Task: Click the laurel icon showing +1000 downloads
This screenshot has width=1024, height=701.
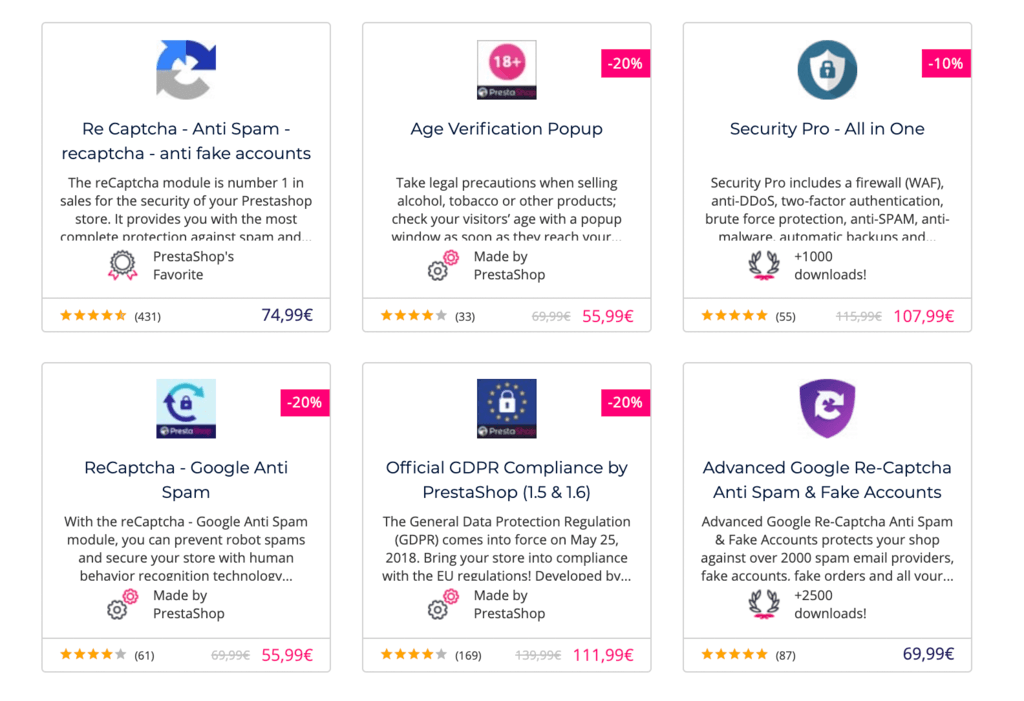Action: pyautogui.click(x=764, y=265)
